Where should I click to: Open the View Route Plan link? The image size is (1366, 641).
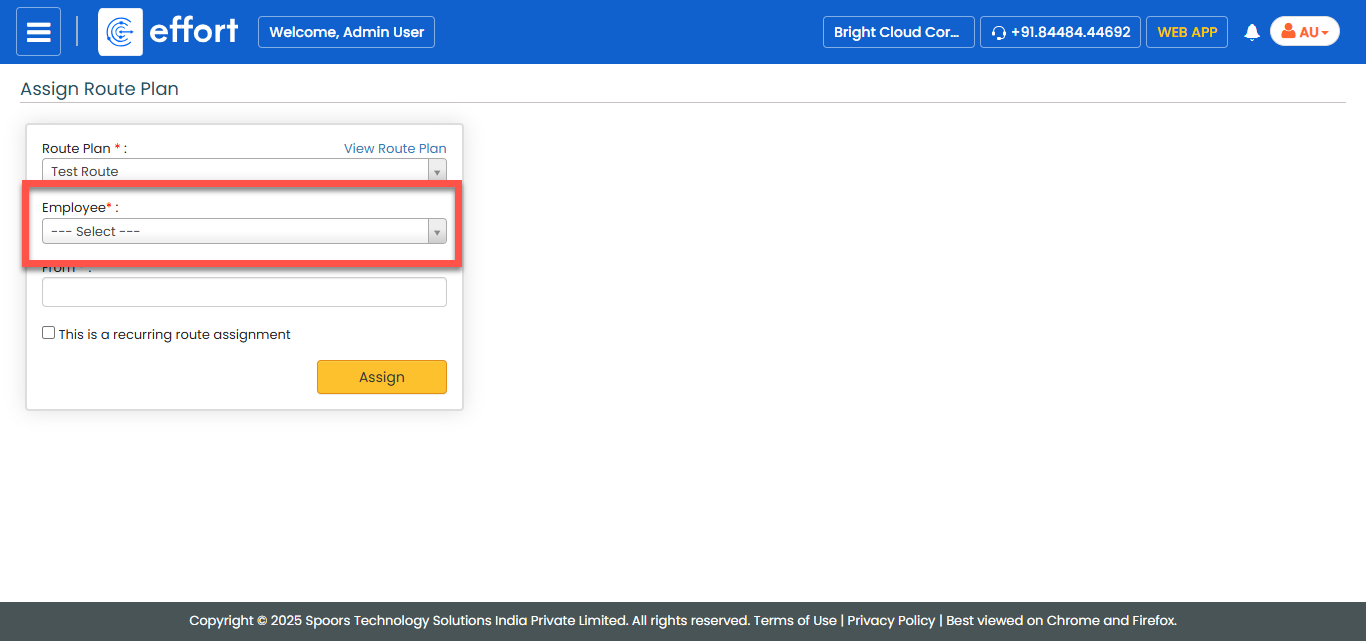[395, 149]
